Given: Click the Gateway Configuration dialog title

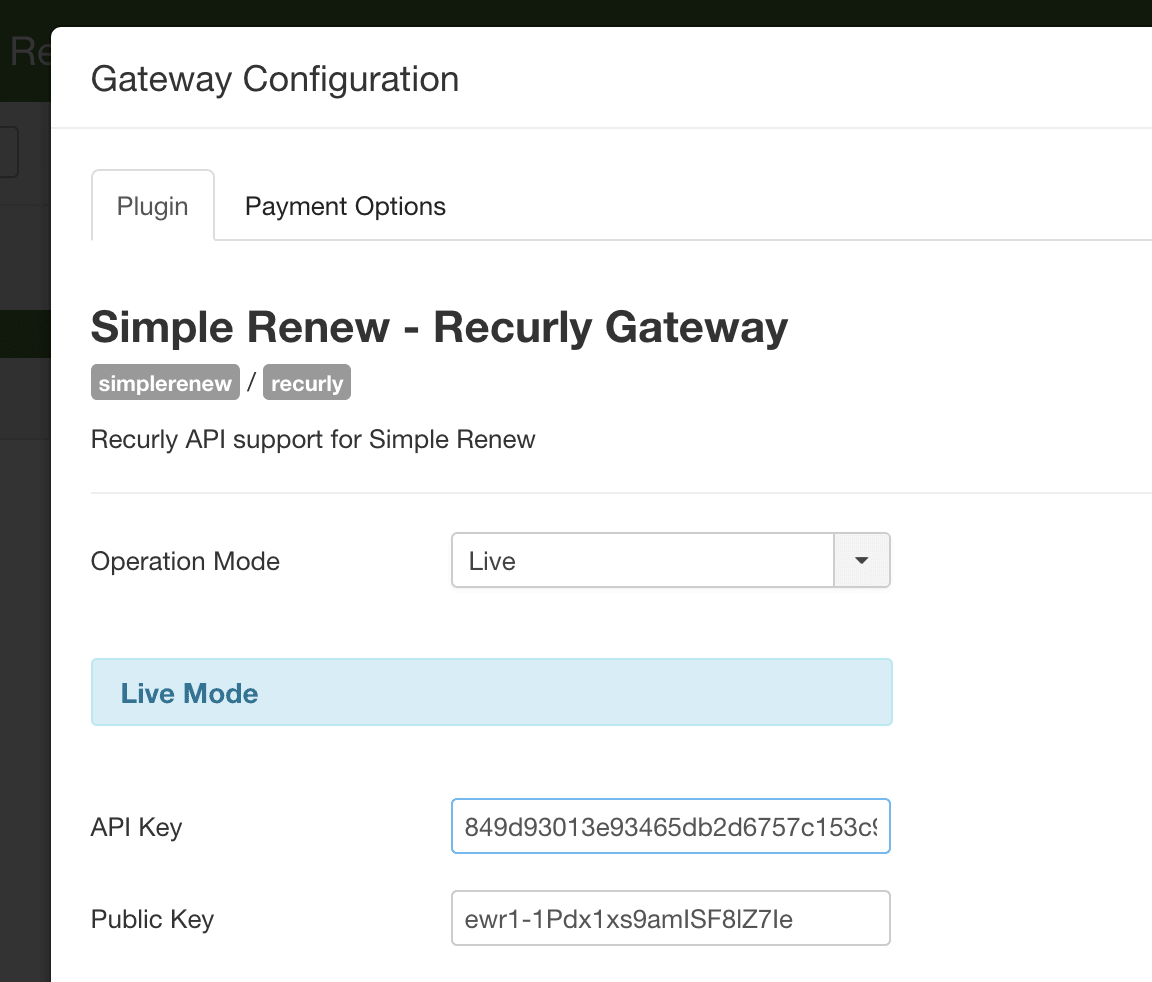Looking at the screenshot, I should pos(275,79).
